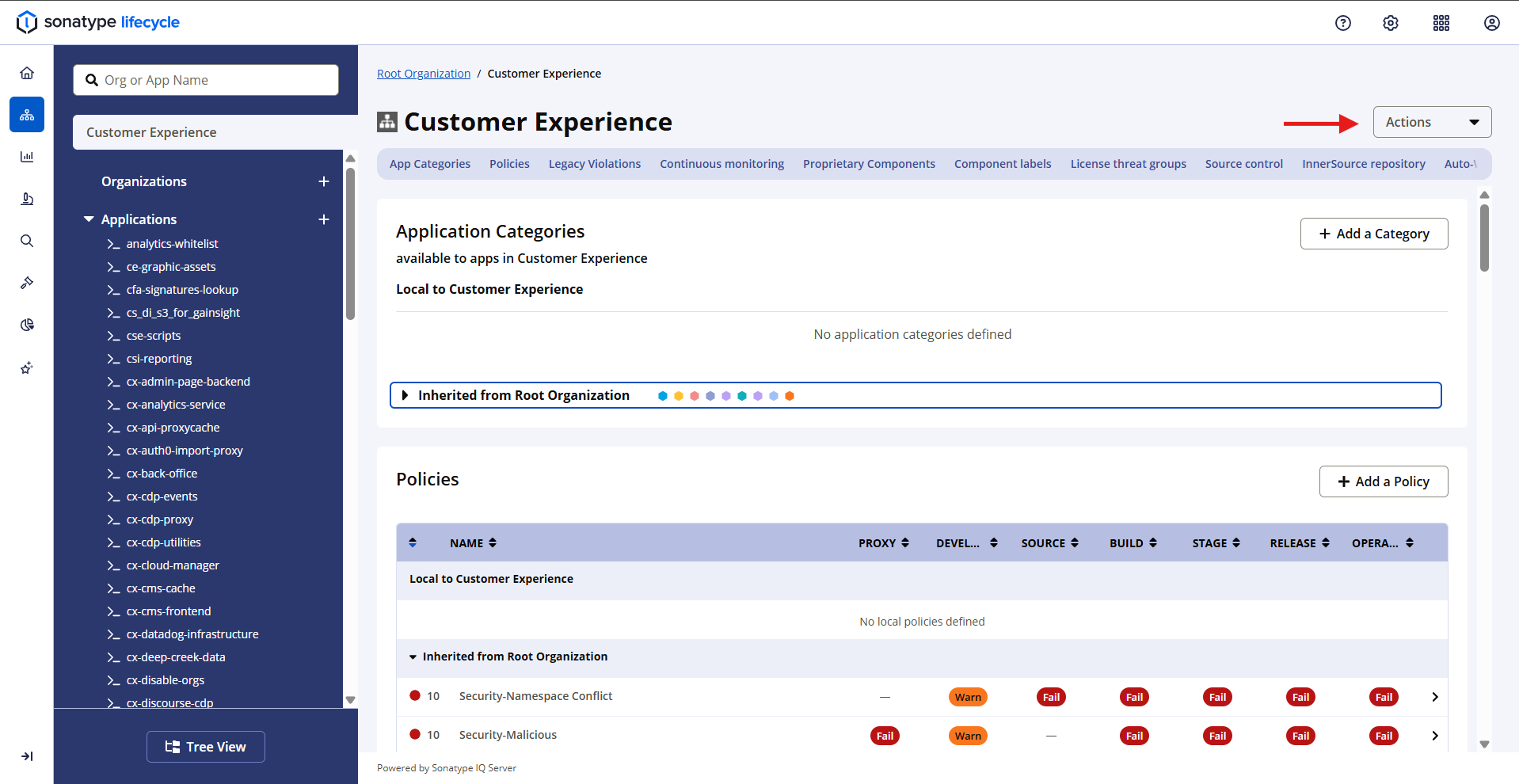Image resolution: width=1519 pixels, height=784 pixels.
Task: Click the main content scroll up arrow
Action: tap(1485, 195)
